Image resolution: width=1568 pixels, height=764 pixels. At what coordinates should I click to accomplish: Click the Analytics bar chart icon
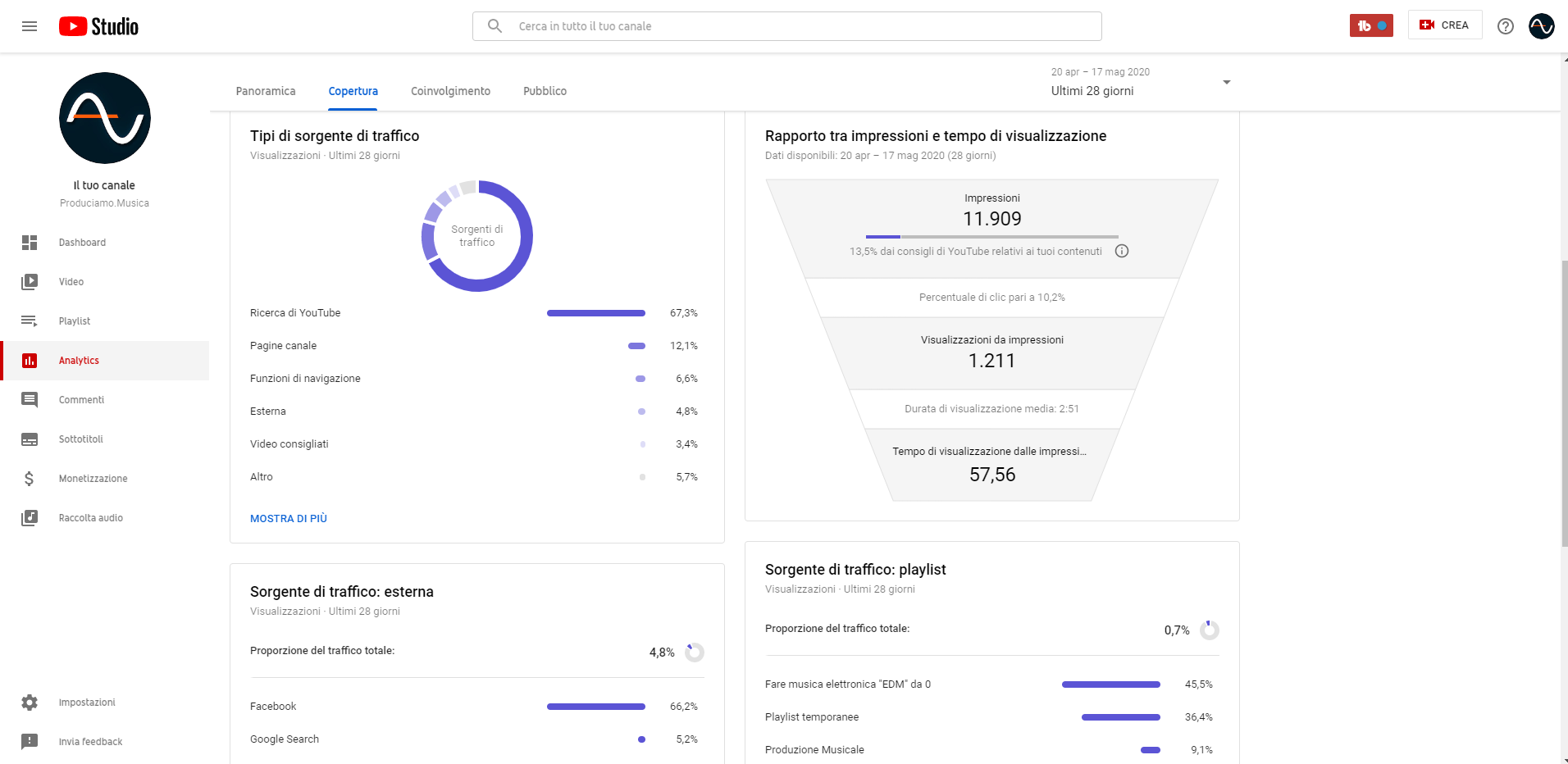[x=30, y=361]
